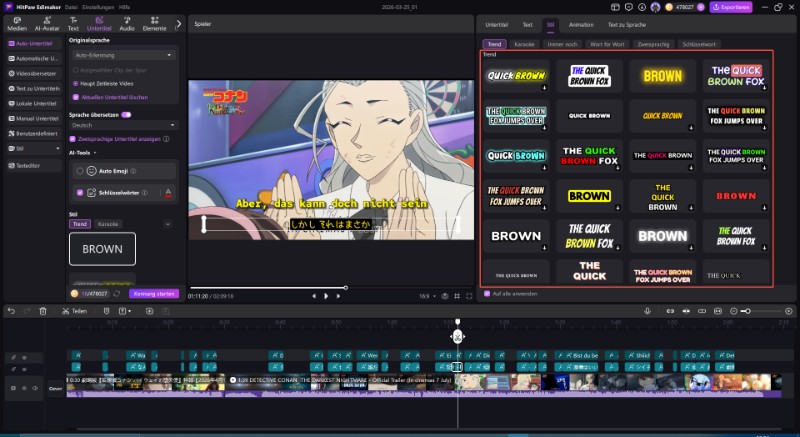Open the Auto-Erkennung language dropdown
800x437 pixels.
123,55
